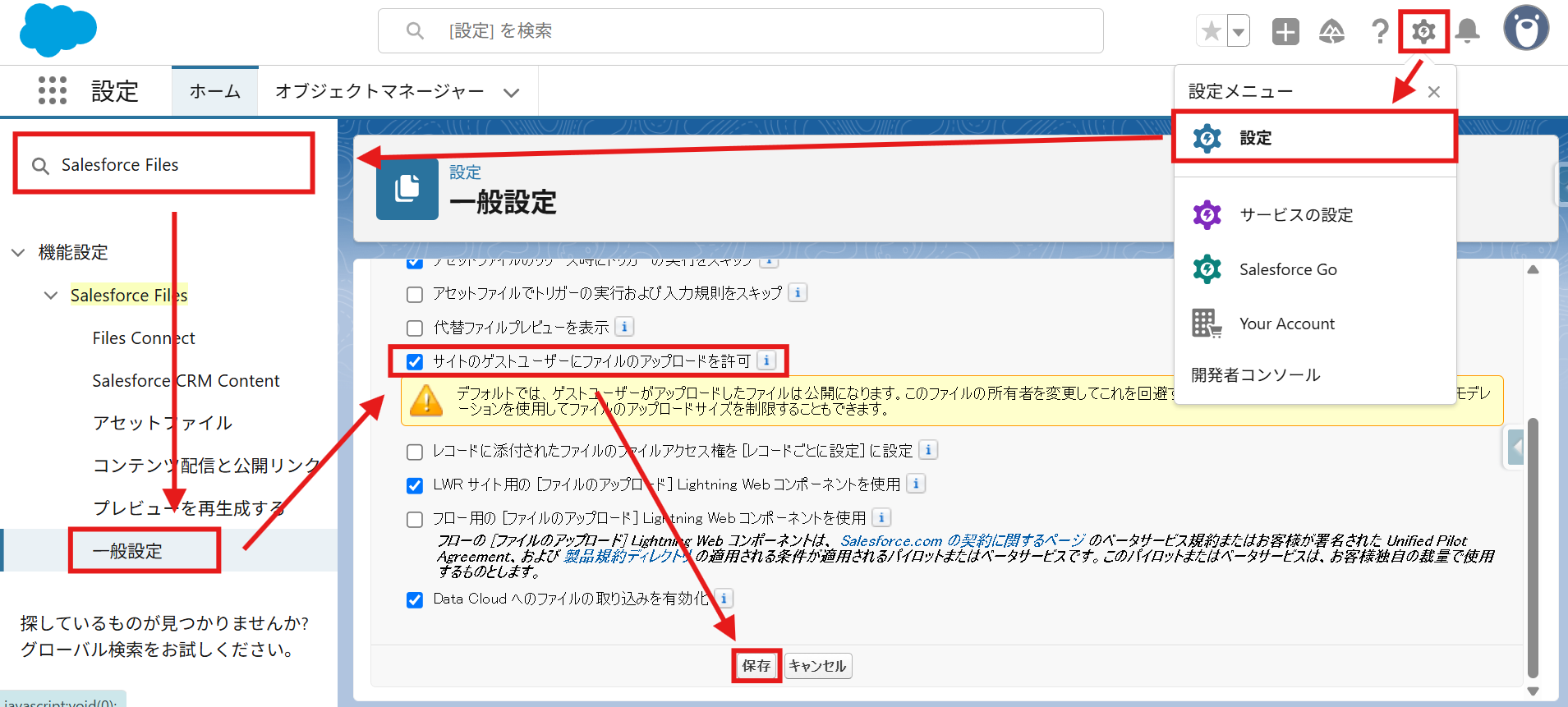Image resolution: width=1568 pixels, height=707 pixels.
Task: Open the notifications bell
Action: [1467, 32]
